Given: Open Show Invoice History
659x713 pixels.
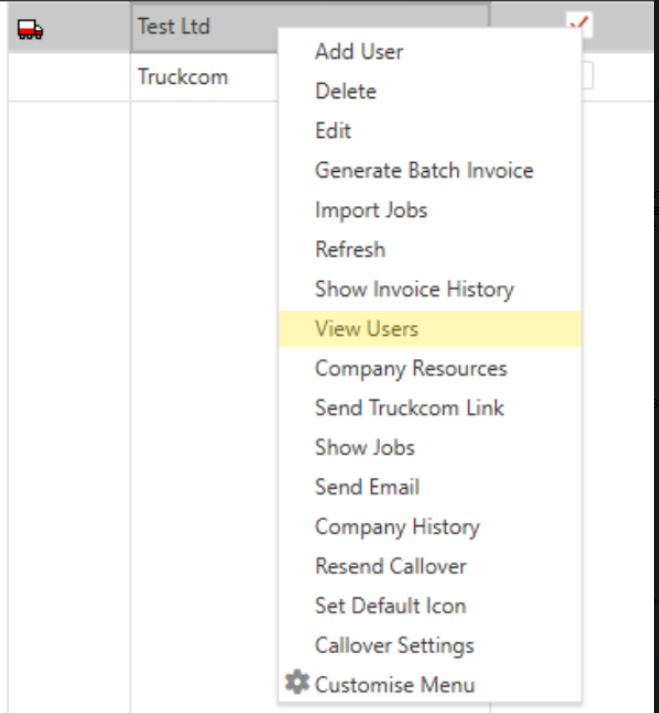Looking at the screenshot, I should [414, 289].
